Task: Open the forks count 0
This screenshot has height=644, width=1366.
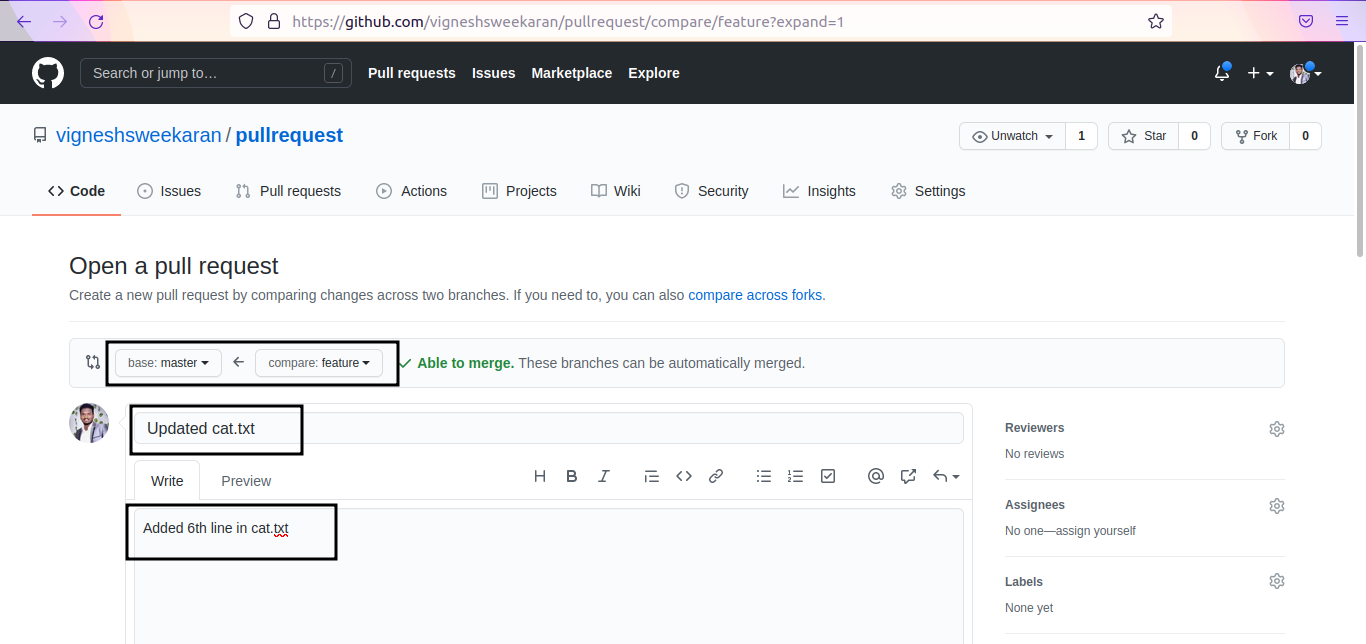Action: coord(1305,136)
